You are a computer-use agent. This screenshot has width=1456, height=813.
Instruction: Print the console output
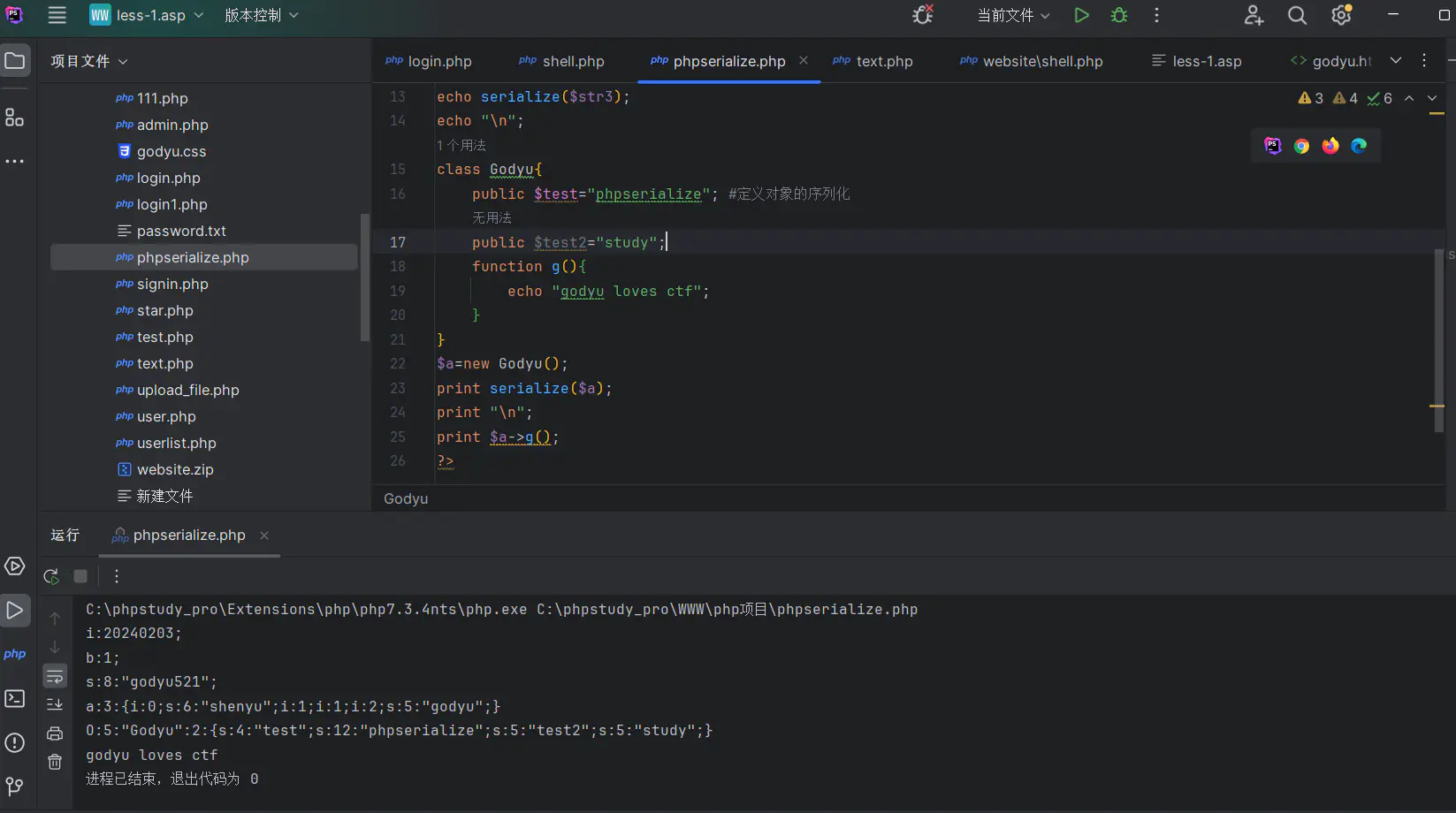55,733
